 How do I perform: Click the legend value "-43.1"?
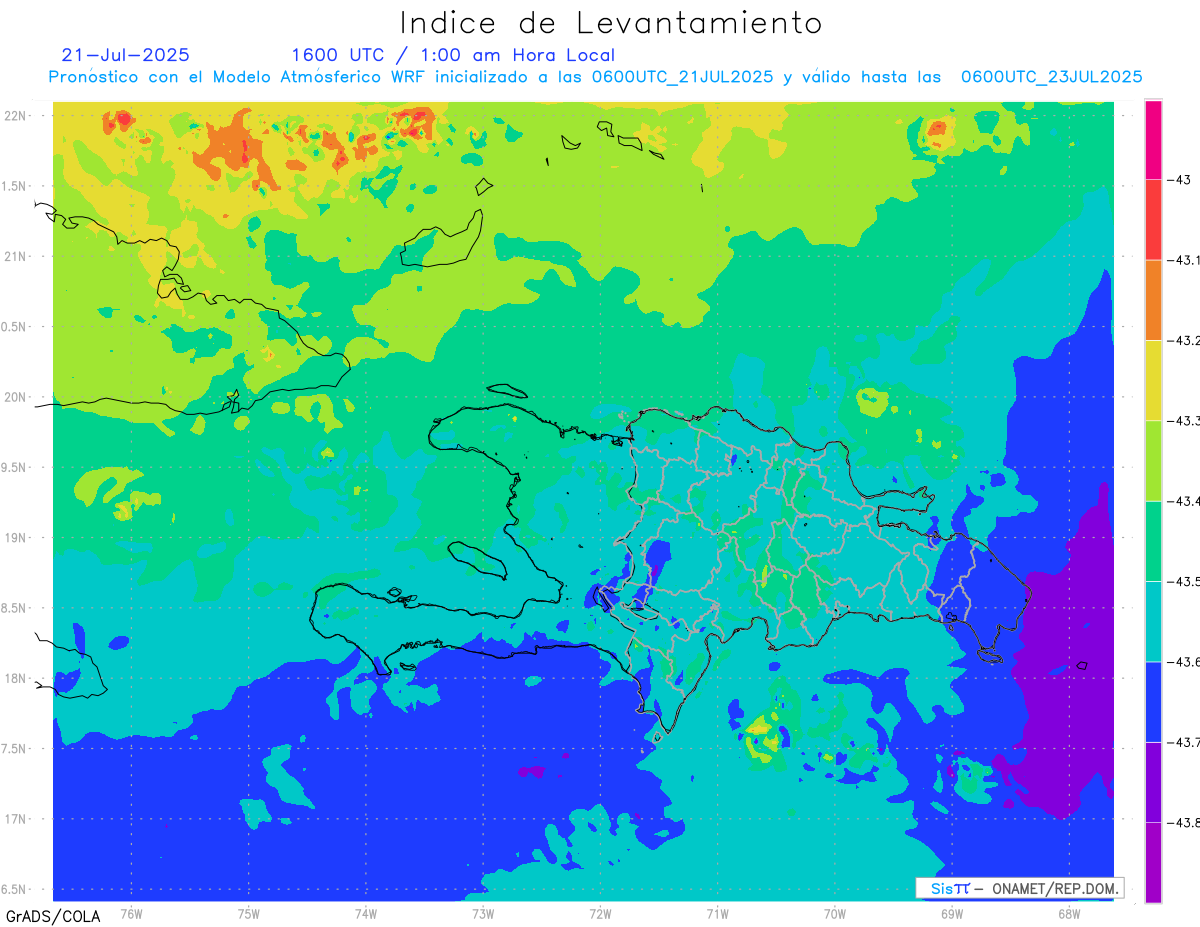(x=1186, y=260)
